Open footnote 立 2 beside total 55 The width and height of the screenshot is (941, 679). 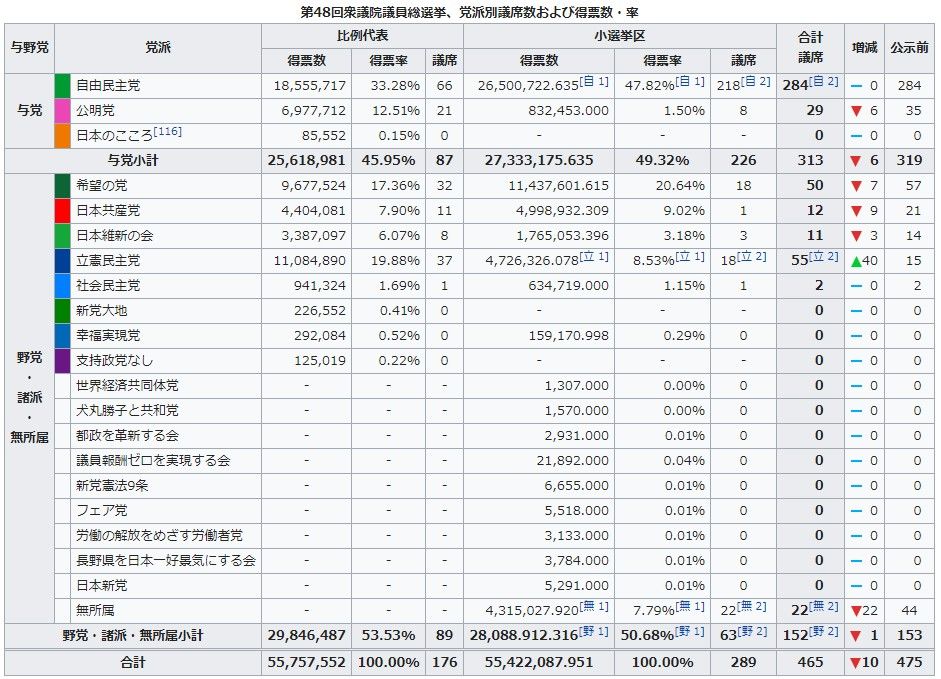tap(824, 256)
